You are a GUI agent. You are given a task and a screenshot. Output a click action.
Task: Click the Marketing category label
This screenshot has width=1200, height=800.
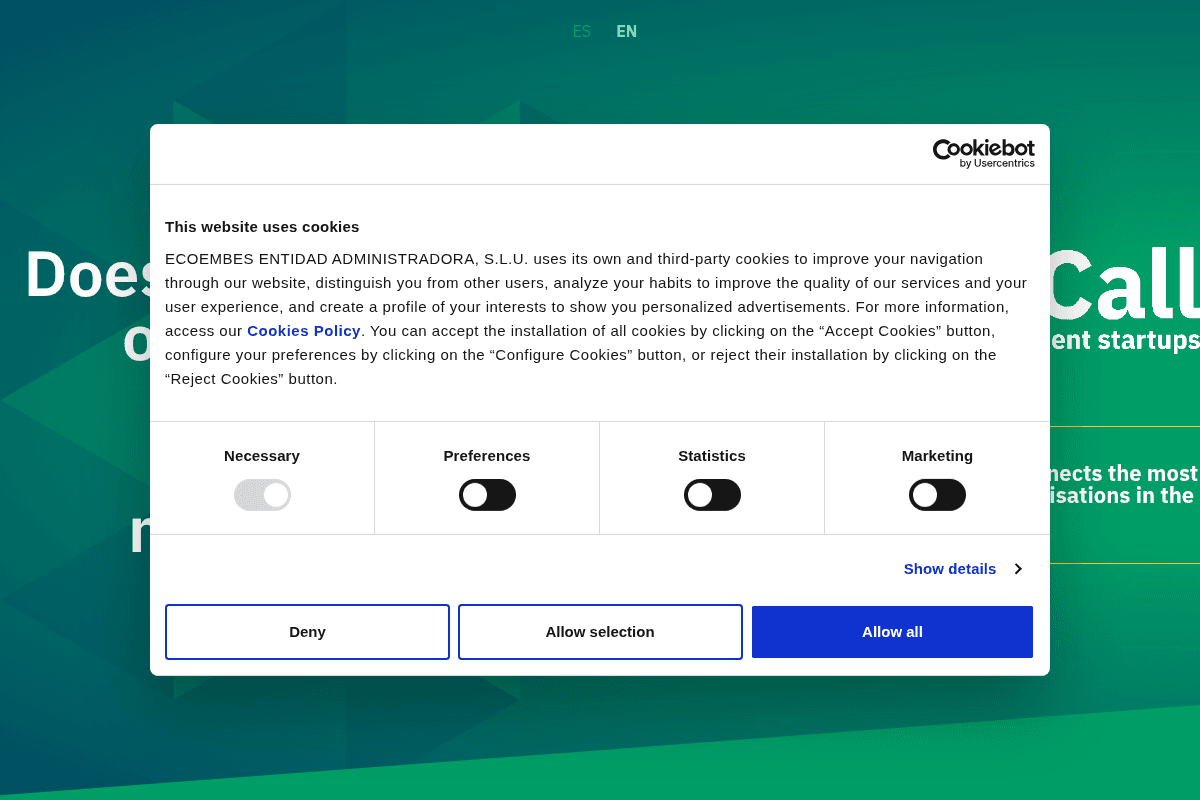[x=937, y=456]
